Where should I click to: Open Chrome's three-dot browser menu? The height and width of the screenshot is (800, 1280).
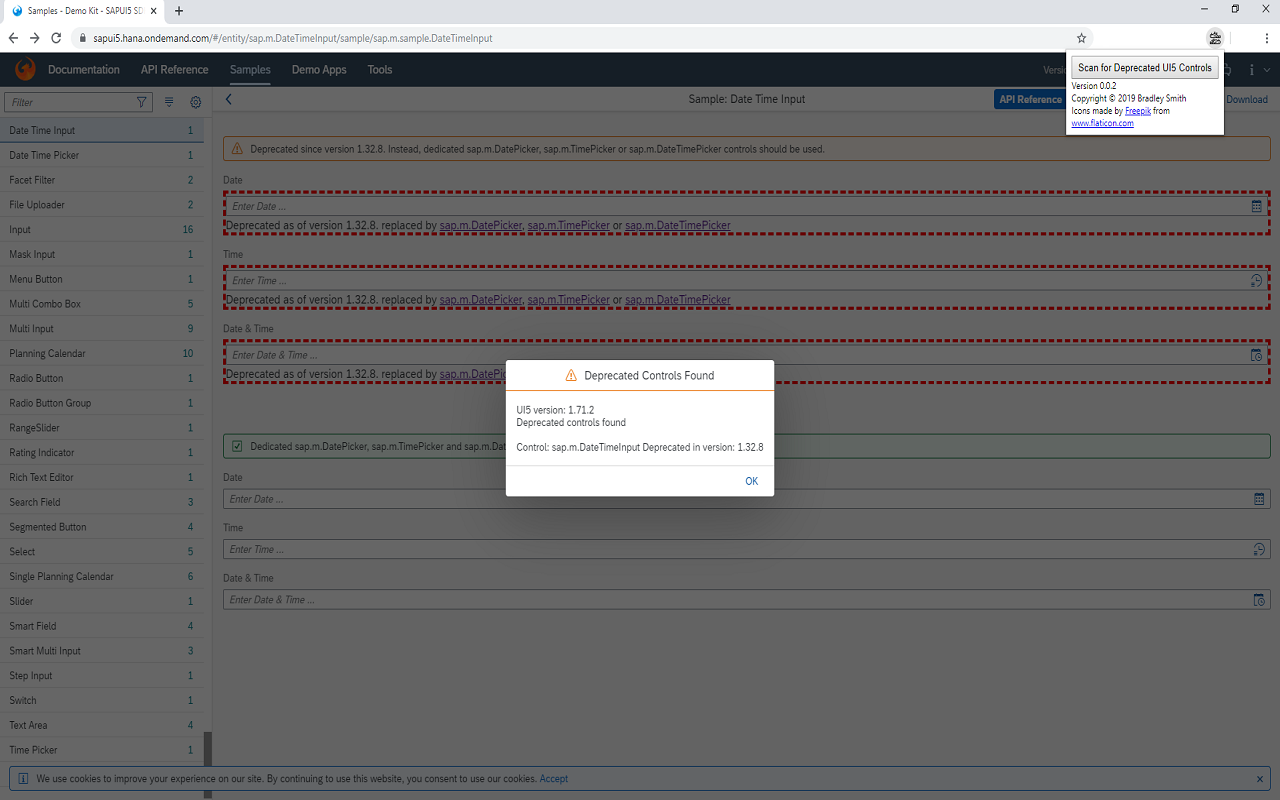pos(1267,38)
